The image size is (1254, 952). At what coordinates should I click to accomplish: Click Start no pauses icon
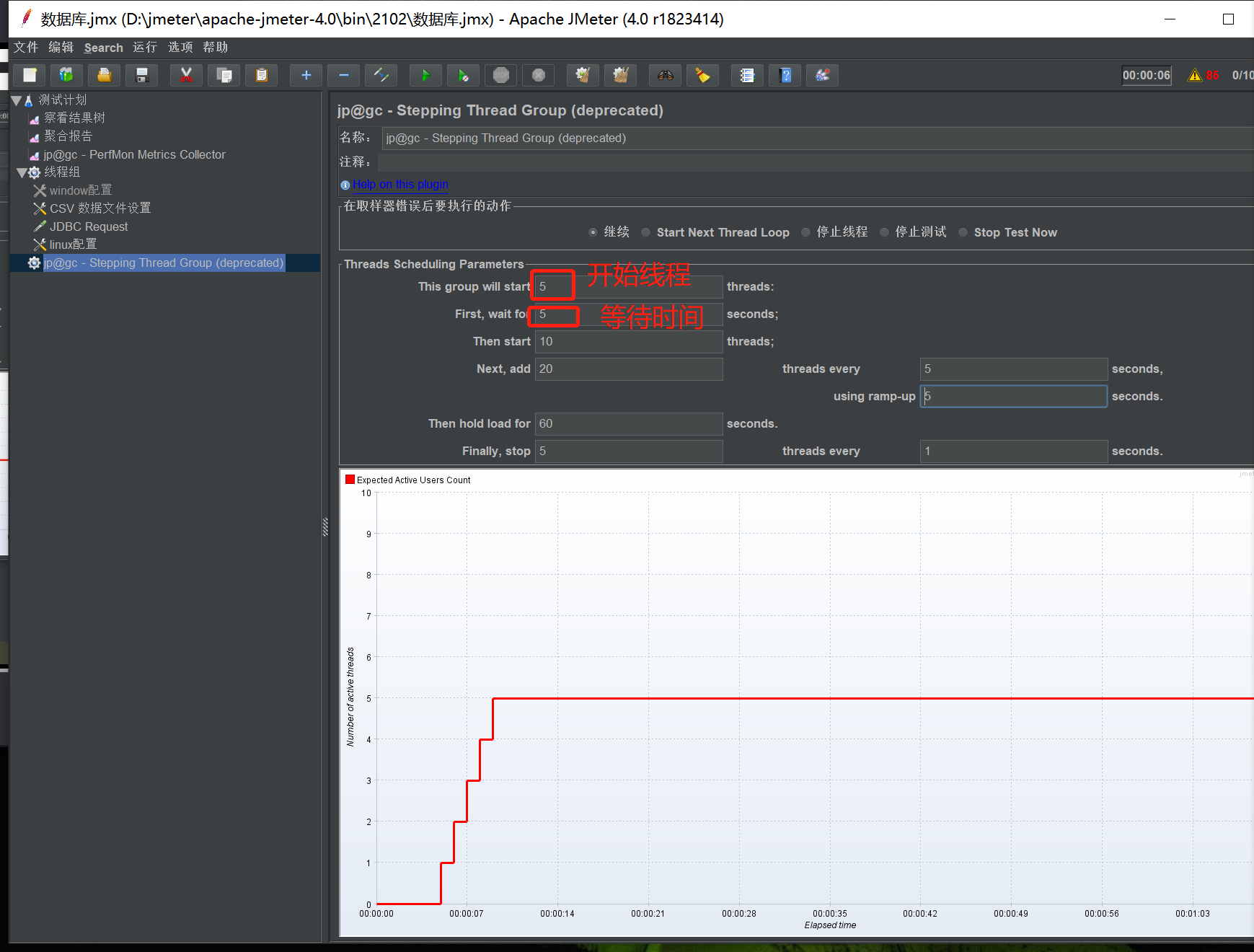(463, 75)
